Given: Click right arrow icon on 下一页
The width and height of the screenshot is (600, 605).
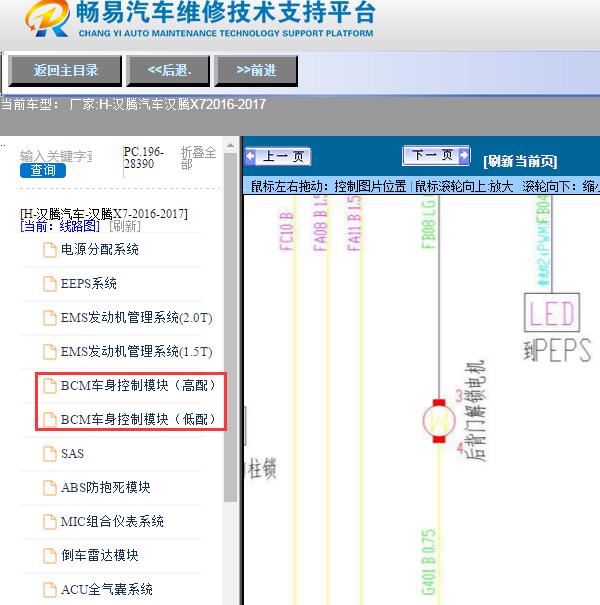Looking at the screenshot, I should 464,155.
